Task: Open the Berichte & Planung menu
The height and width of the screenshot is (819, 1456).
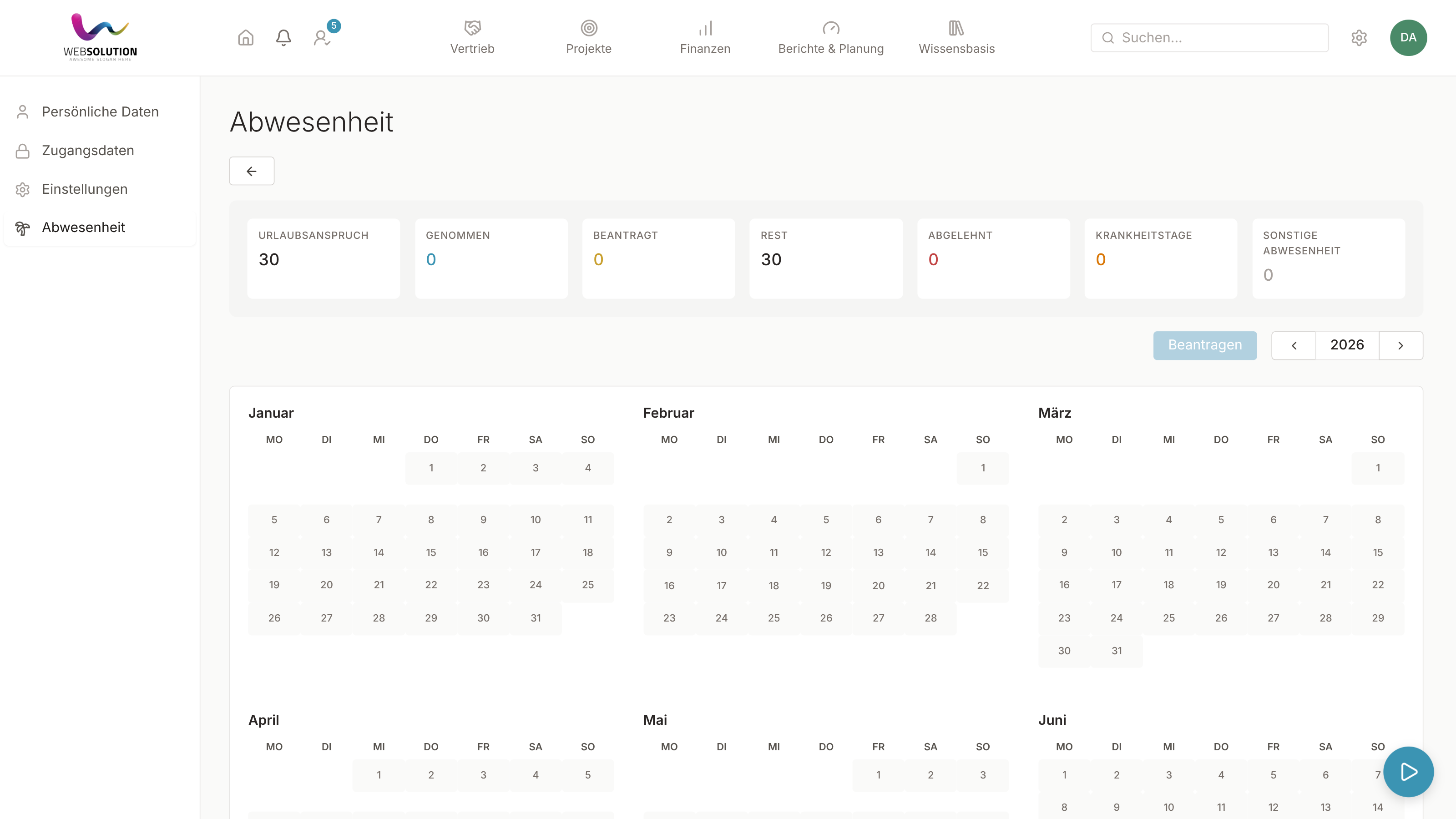Action: [x=831, y=37]
